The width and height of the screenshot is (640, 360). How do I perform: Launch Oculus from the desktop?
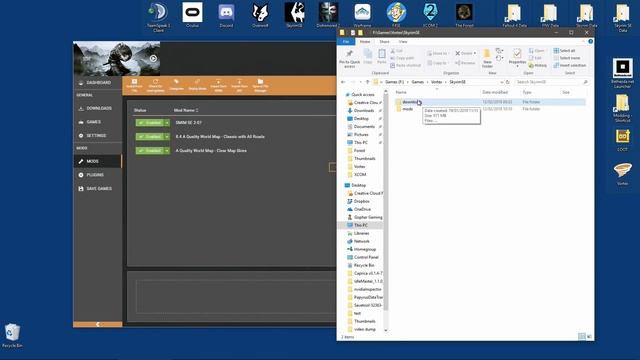click(192, 15)
